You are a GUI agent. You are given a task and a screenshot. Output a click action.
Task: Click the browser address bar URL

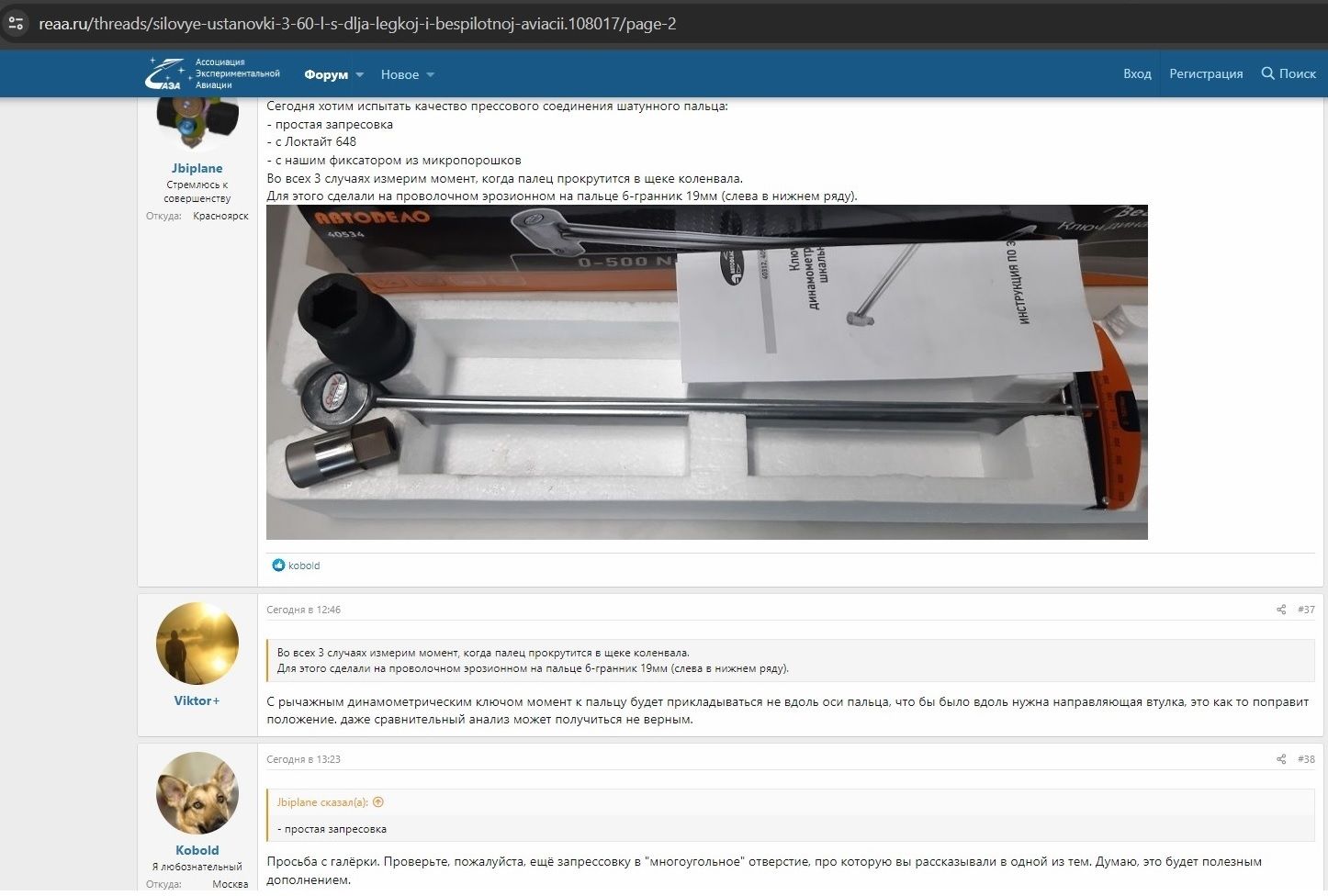(357, 24)
